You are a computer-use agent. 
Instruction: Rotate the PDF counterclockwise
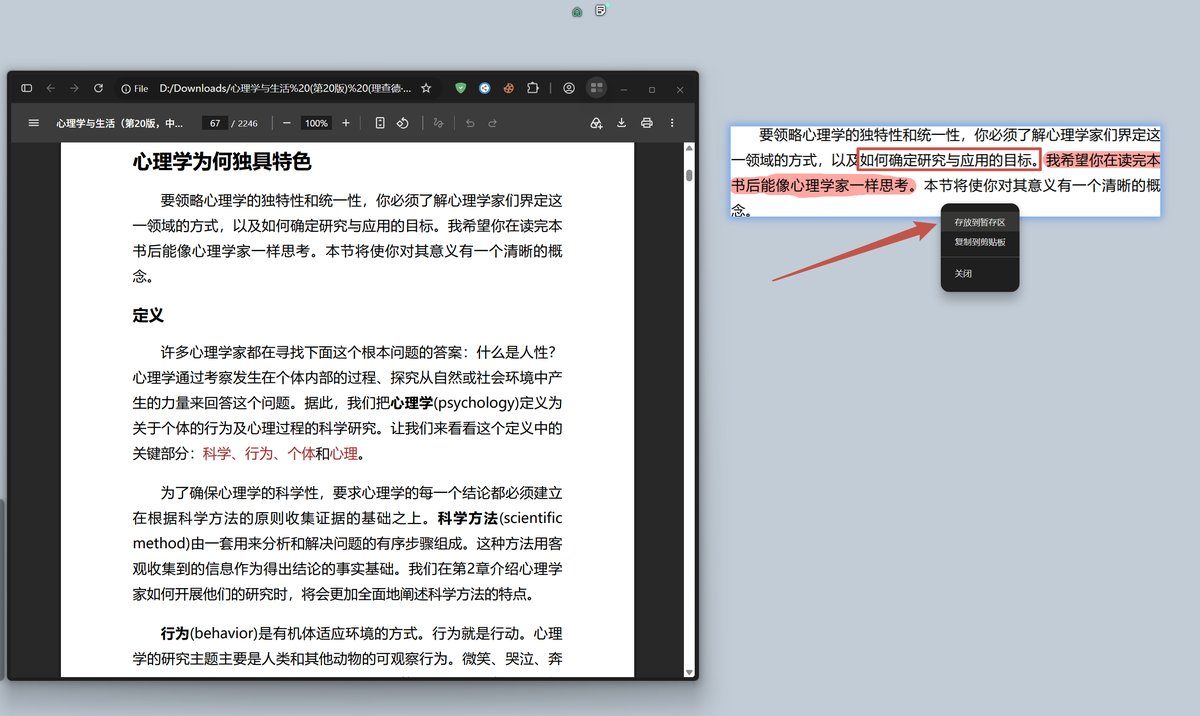(x=402, y=123)
